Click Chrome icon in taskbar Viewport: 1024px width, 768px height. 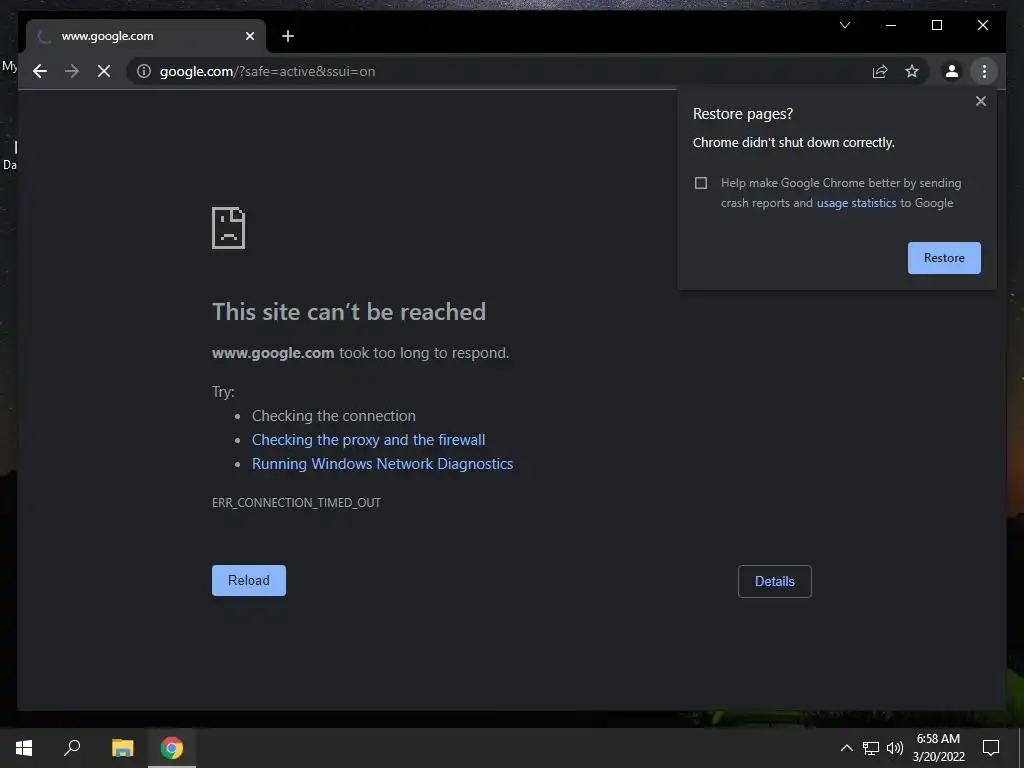(x=172, y=748)
